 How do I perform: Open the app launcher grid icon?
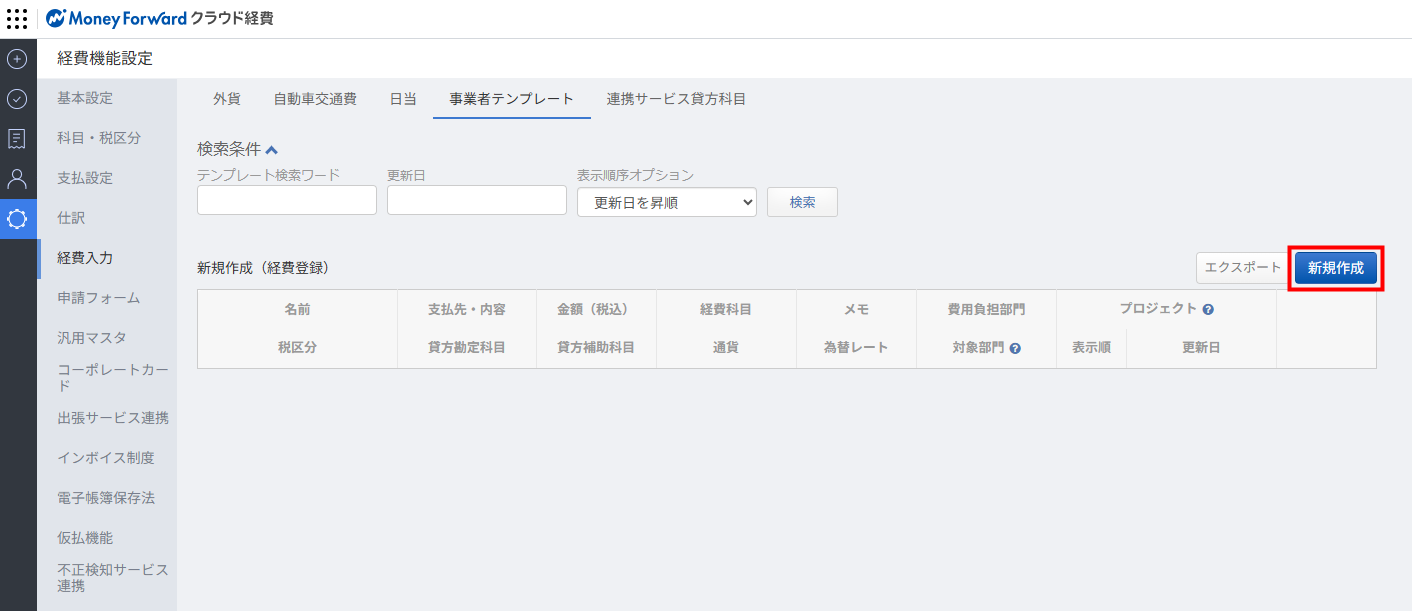[x=17, y=18]
